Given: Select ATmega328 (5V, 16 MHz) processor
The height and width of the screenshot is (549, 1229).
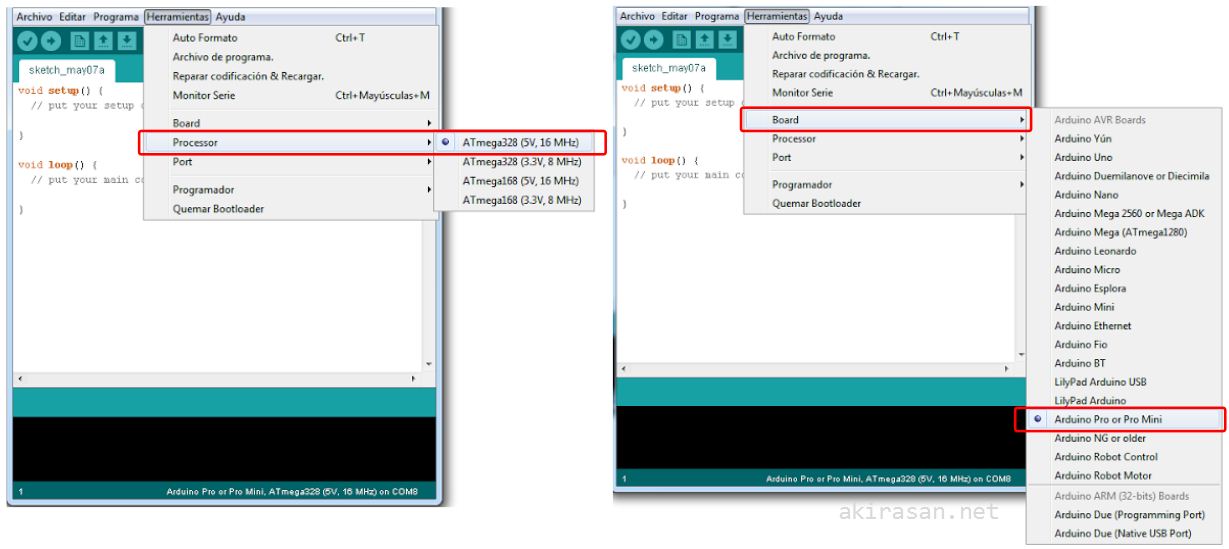Looking at the screenshot, I should pyautogui.click(x=514, y=143).
